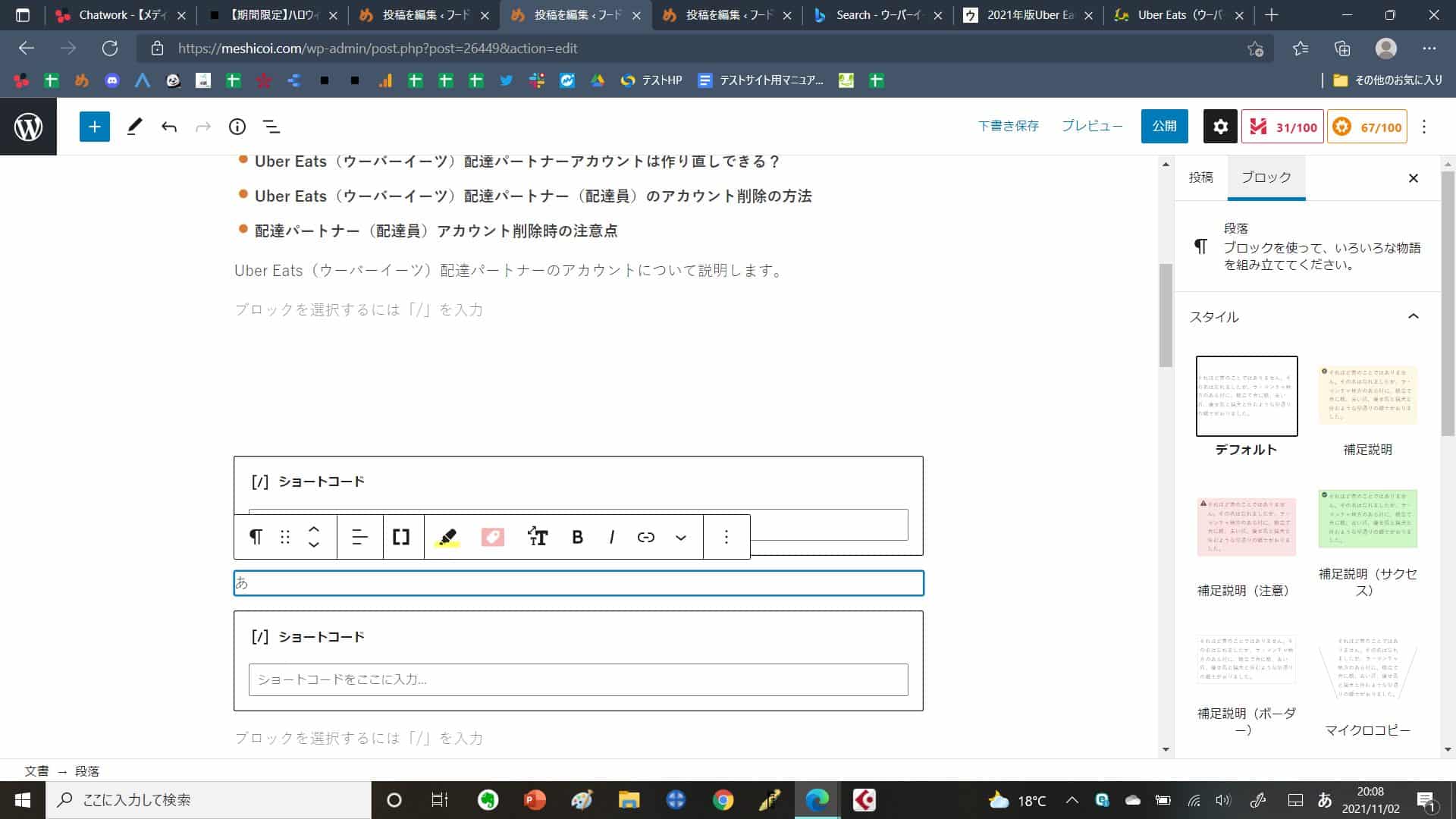
Task: Open a new browser tab
Action: [1272, 15]
